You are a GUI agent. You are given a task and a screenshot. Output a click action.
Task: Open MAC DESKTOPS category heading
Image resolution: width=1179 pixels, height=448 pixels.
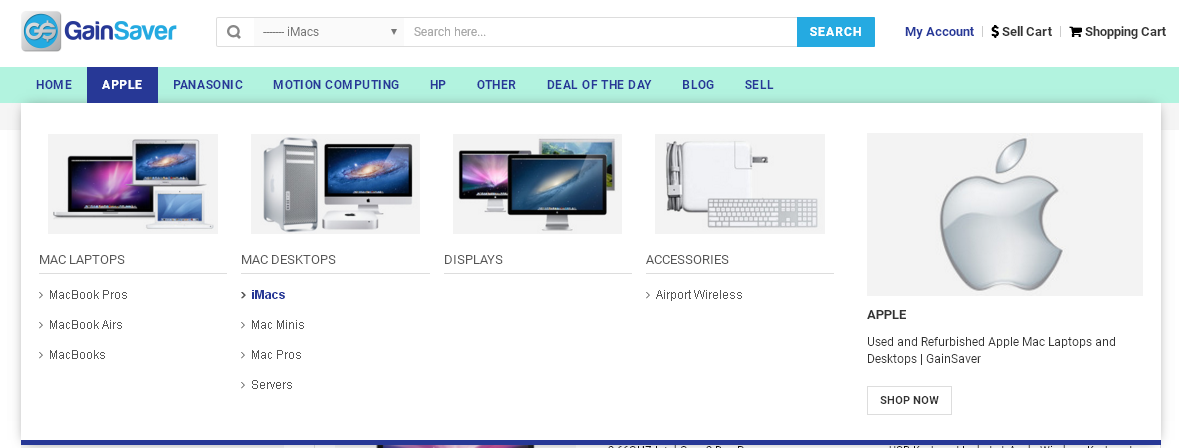point(288,259)
